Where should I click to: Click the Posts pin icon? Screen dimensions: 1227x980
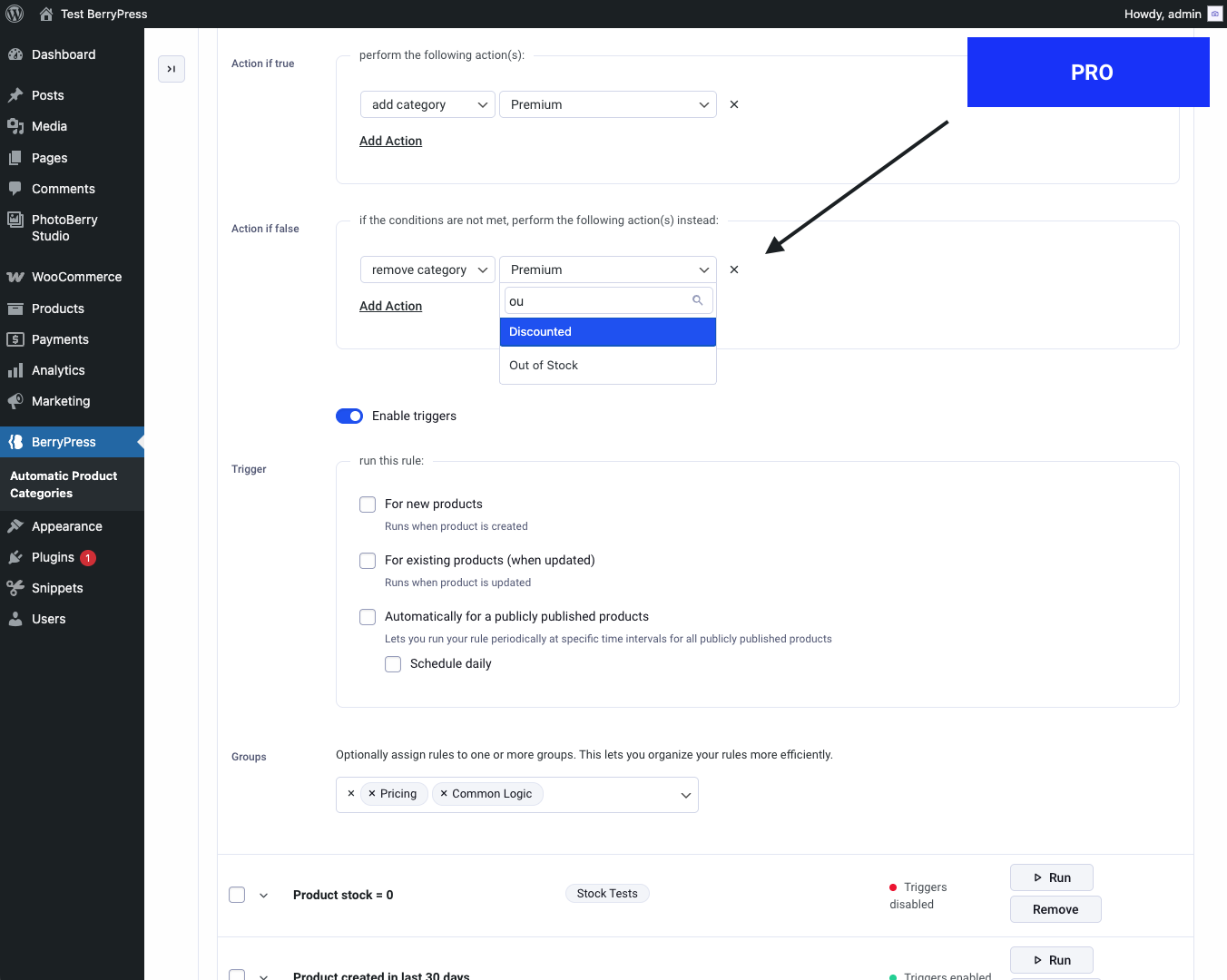click(x=15, y=95)
